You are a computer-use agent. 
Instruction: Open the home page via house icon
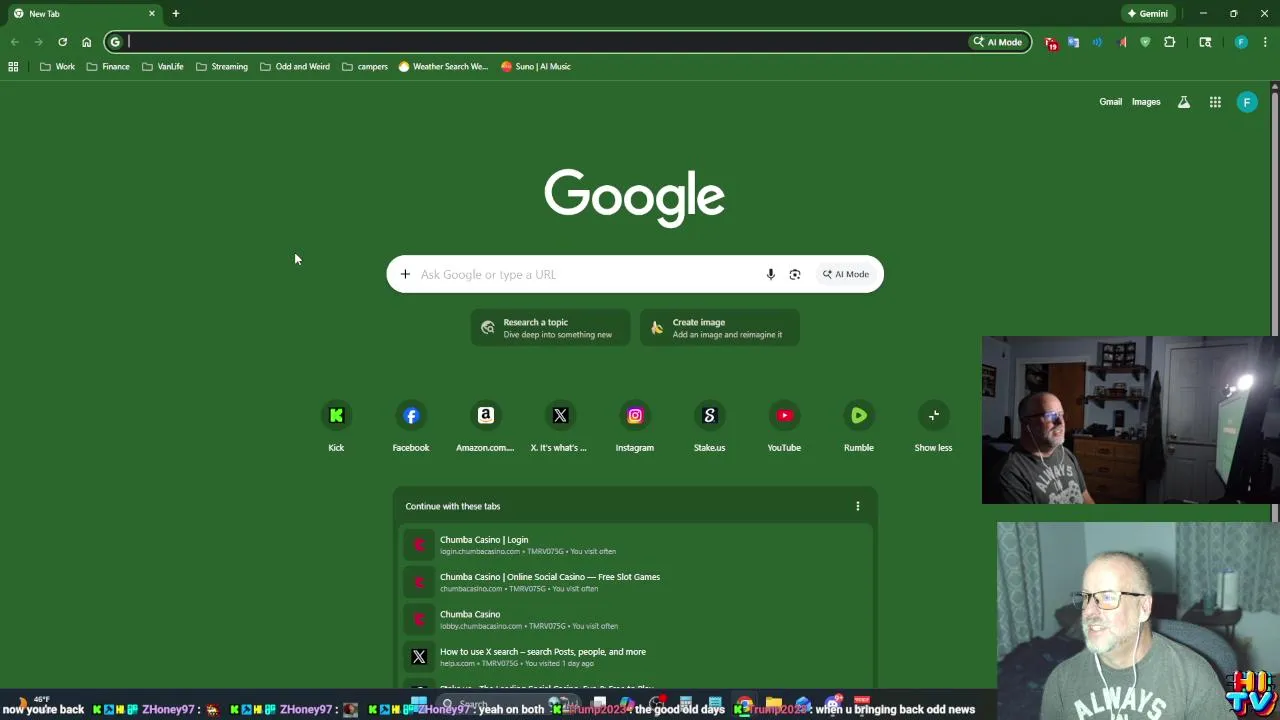tap(86, 42)
